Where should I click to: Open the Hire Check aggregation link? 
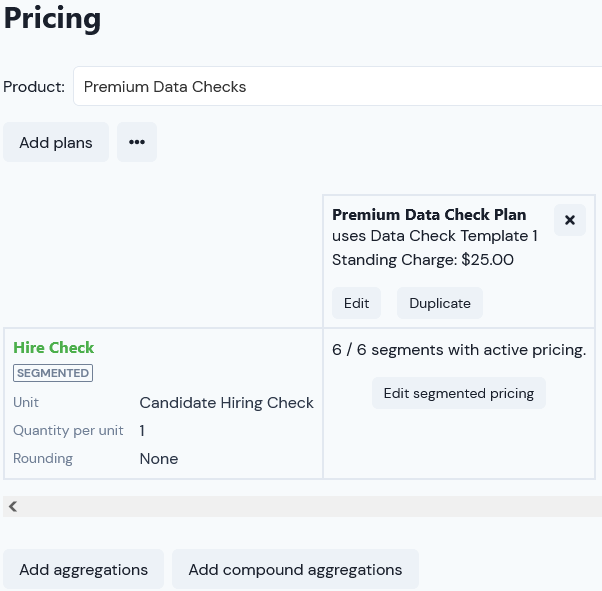click(53, 348)
